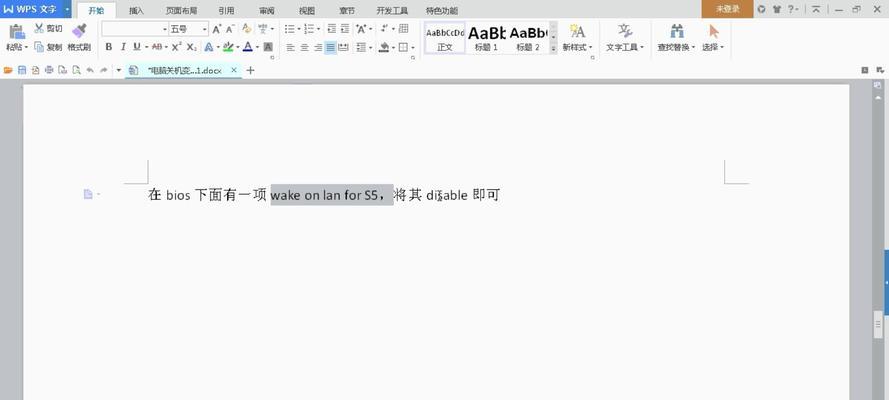Increase font size with grow font icon
This screenshot has width=889, height=400.
click(217, 29)
